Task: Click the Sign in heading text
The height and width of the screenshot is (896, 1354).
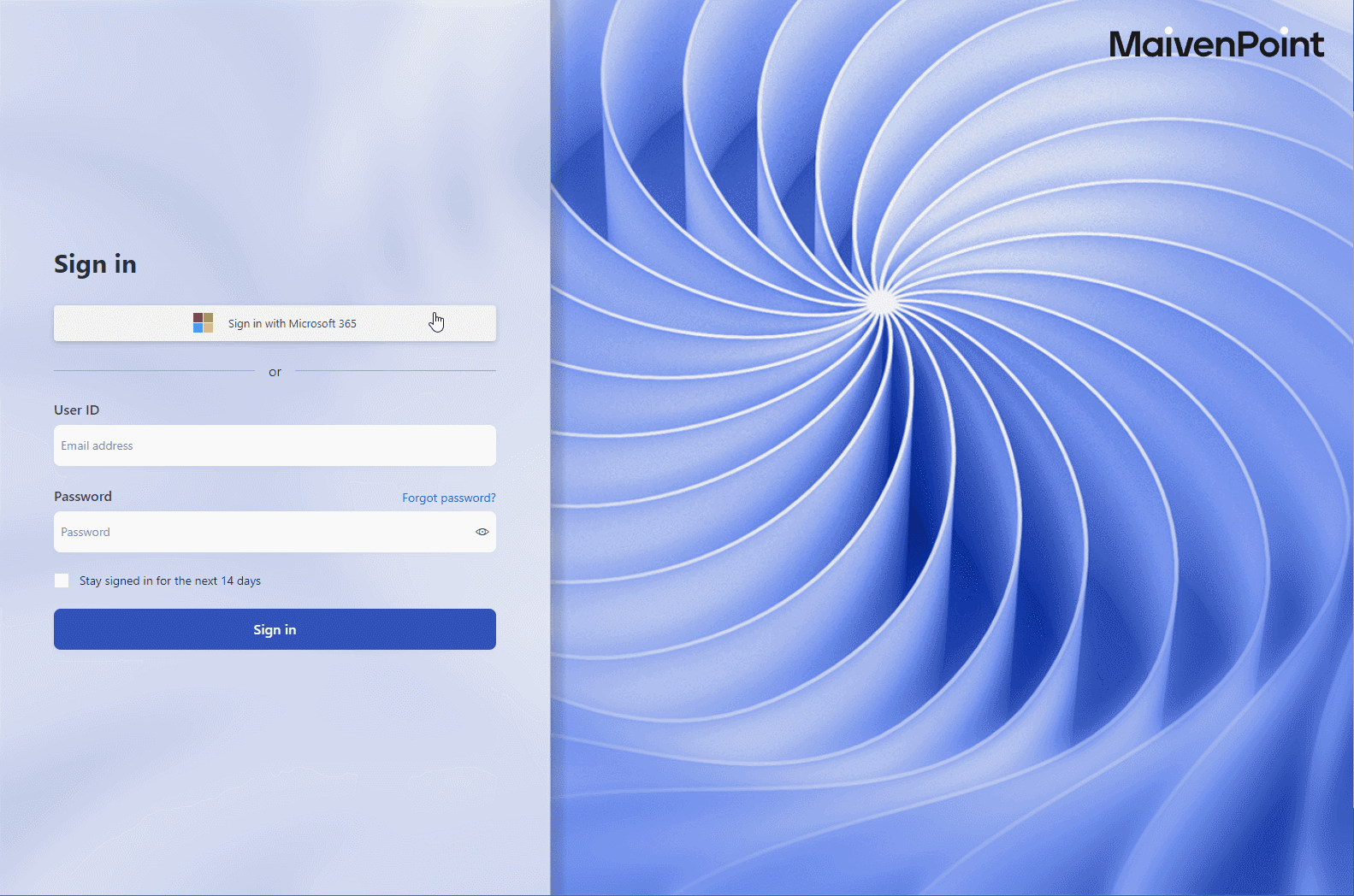Action: (95, 264)
